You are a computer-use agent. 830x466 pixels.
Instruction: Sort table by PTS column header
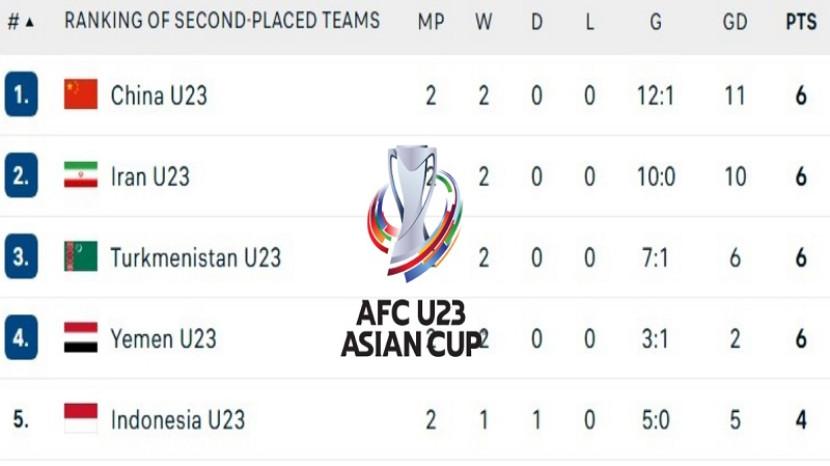coord(800,22)
